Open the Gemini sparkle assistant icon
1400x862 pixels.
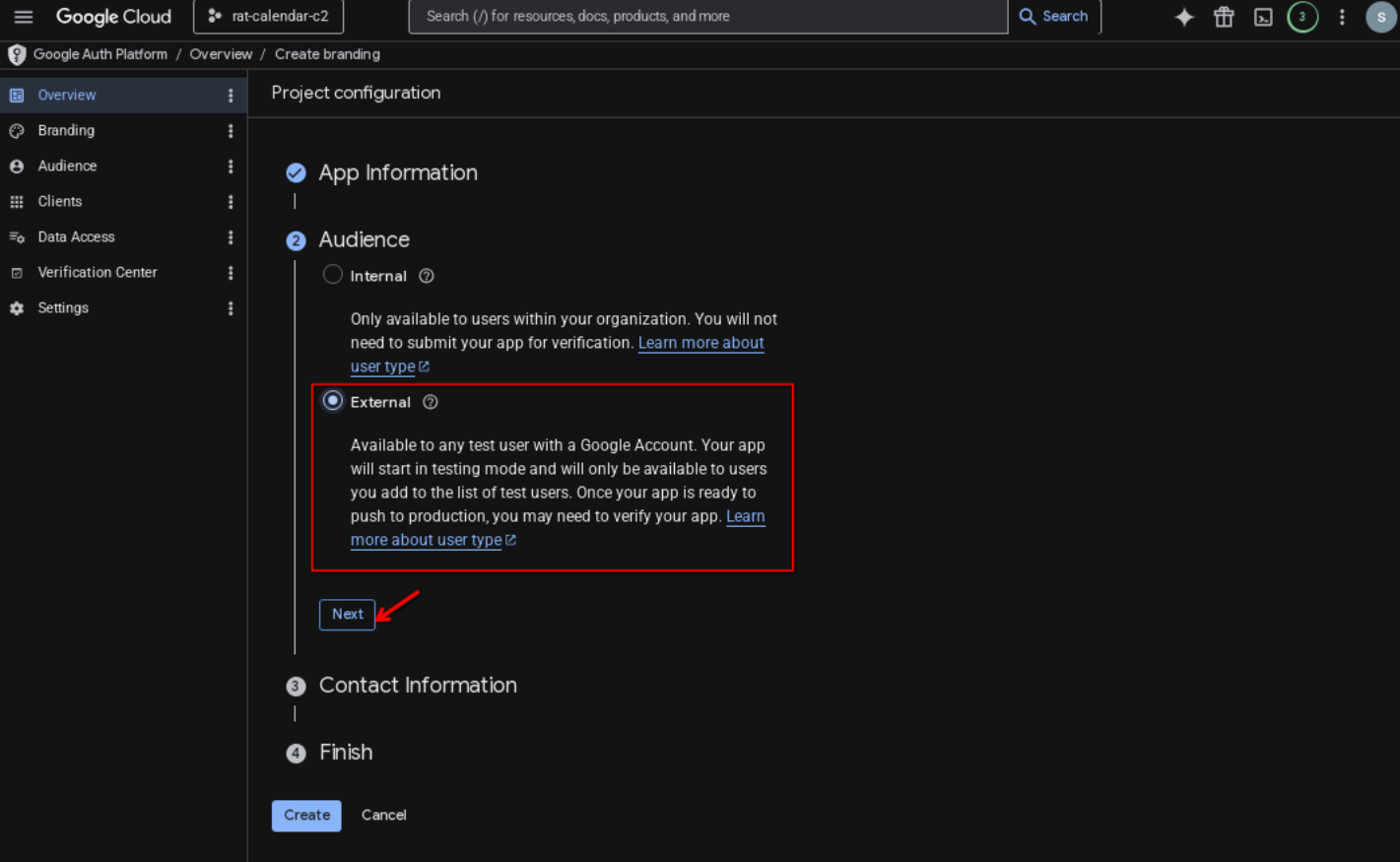point(1184,17)
